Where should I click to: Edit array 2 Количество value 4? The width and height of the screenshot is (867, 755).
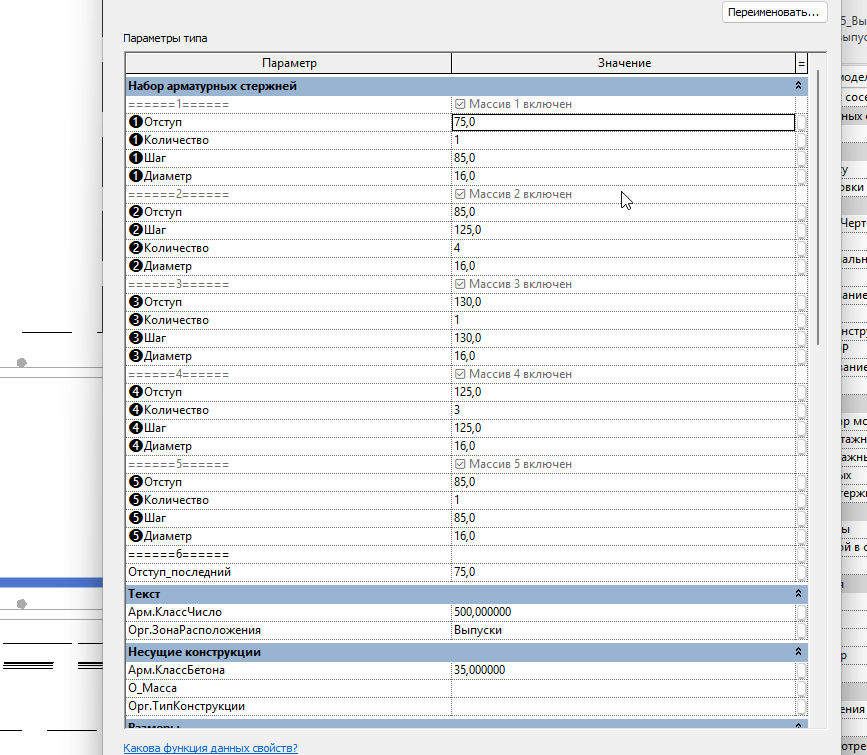click(623, 248)
